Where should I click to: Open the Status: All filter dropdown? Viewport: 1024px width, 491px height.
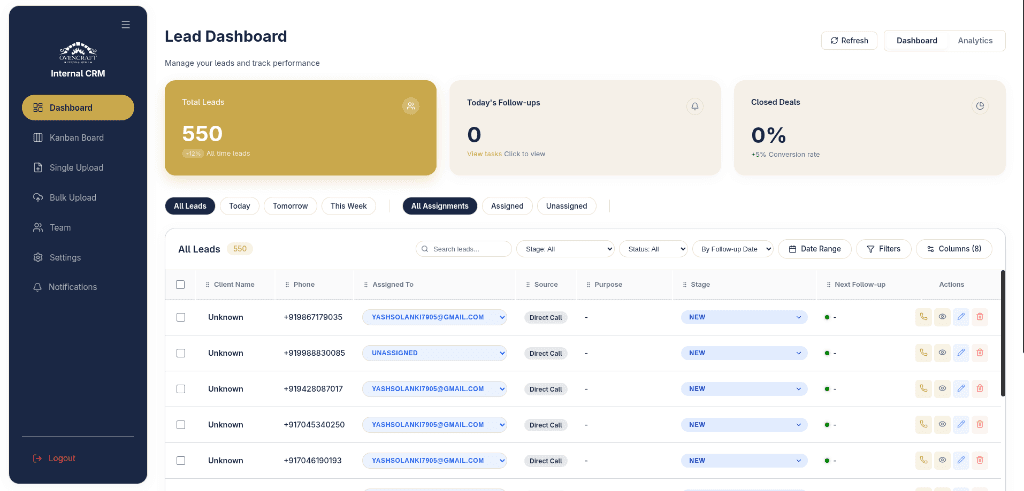[654, 249]
